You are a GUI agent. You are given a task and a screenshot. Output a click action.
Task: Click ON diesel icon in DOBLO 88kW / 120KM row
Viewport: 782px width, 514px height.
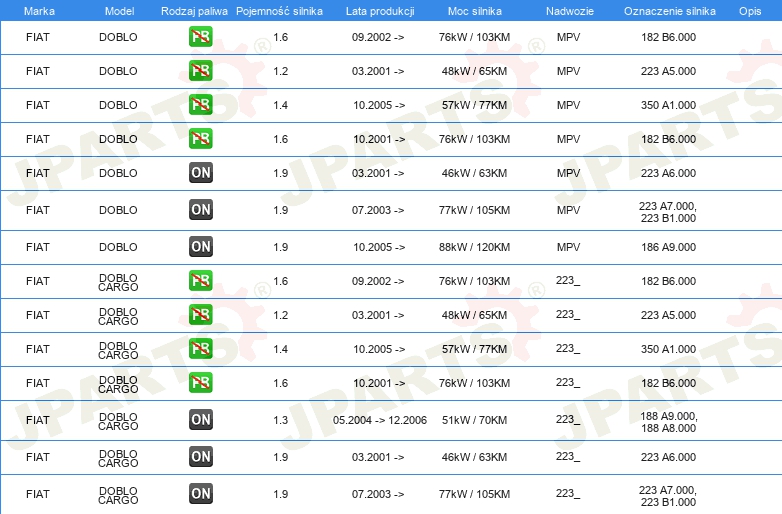(200, 246)
